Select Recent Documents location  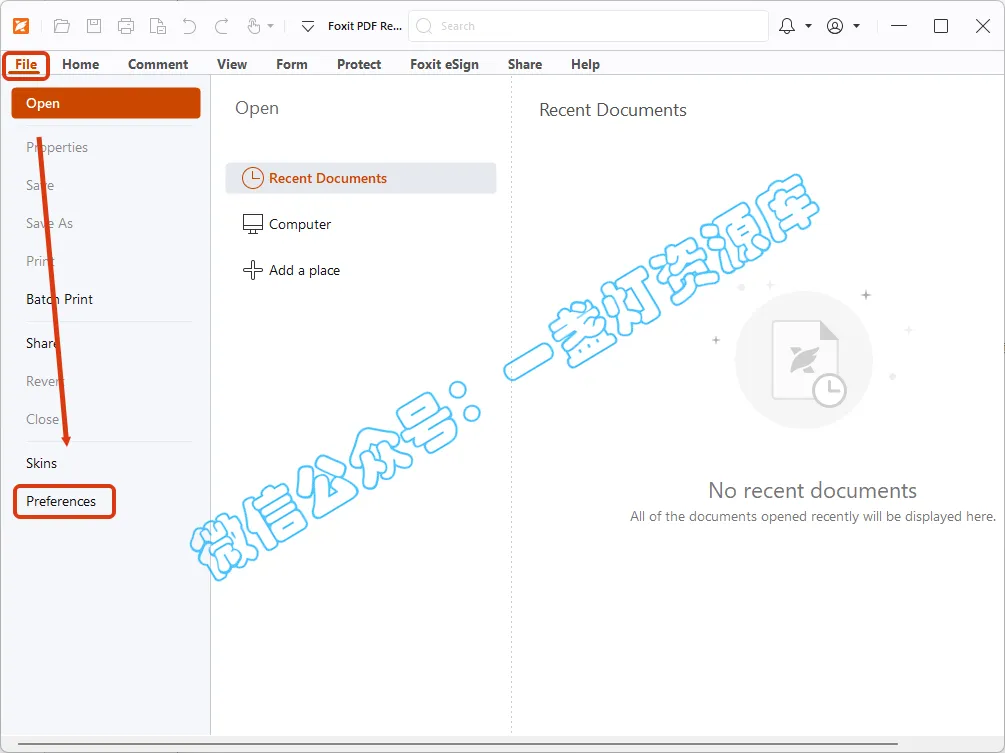tap(361, 178)
